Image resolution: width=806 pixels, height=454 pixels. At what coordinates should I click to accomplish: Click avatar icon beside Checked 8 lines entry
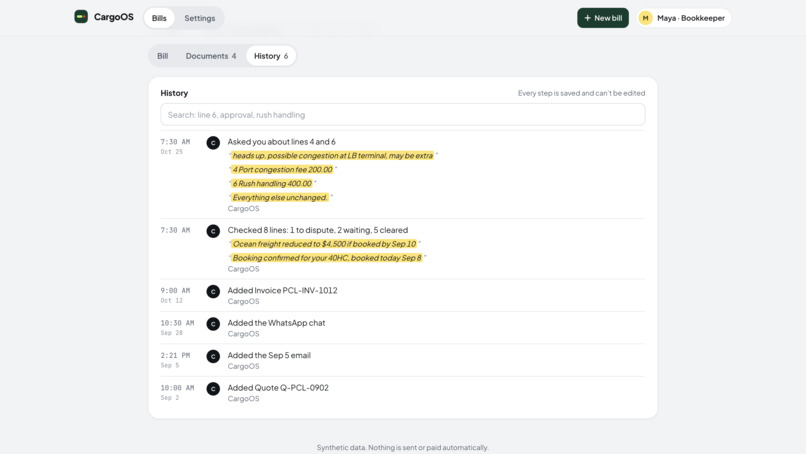point(213,231)
